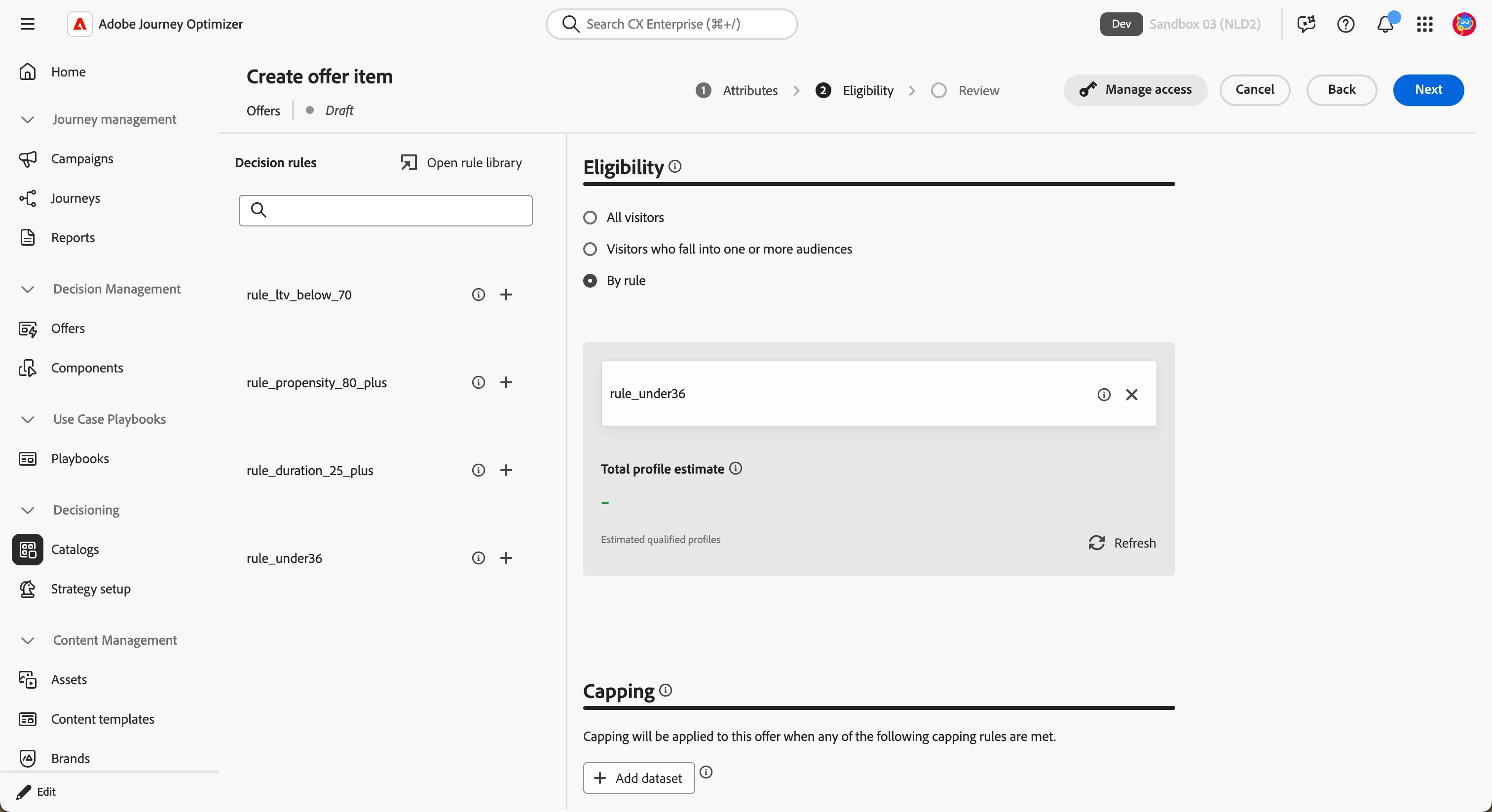Click the Manage access button
Image resolution: width=1492 pixels, height=812 pixels.
point(1135,90)
